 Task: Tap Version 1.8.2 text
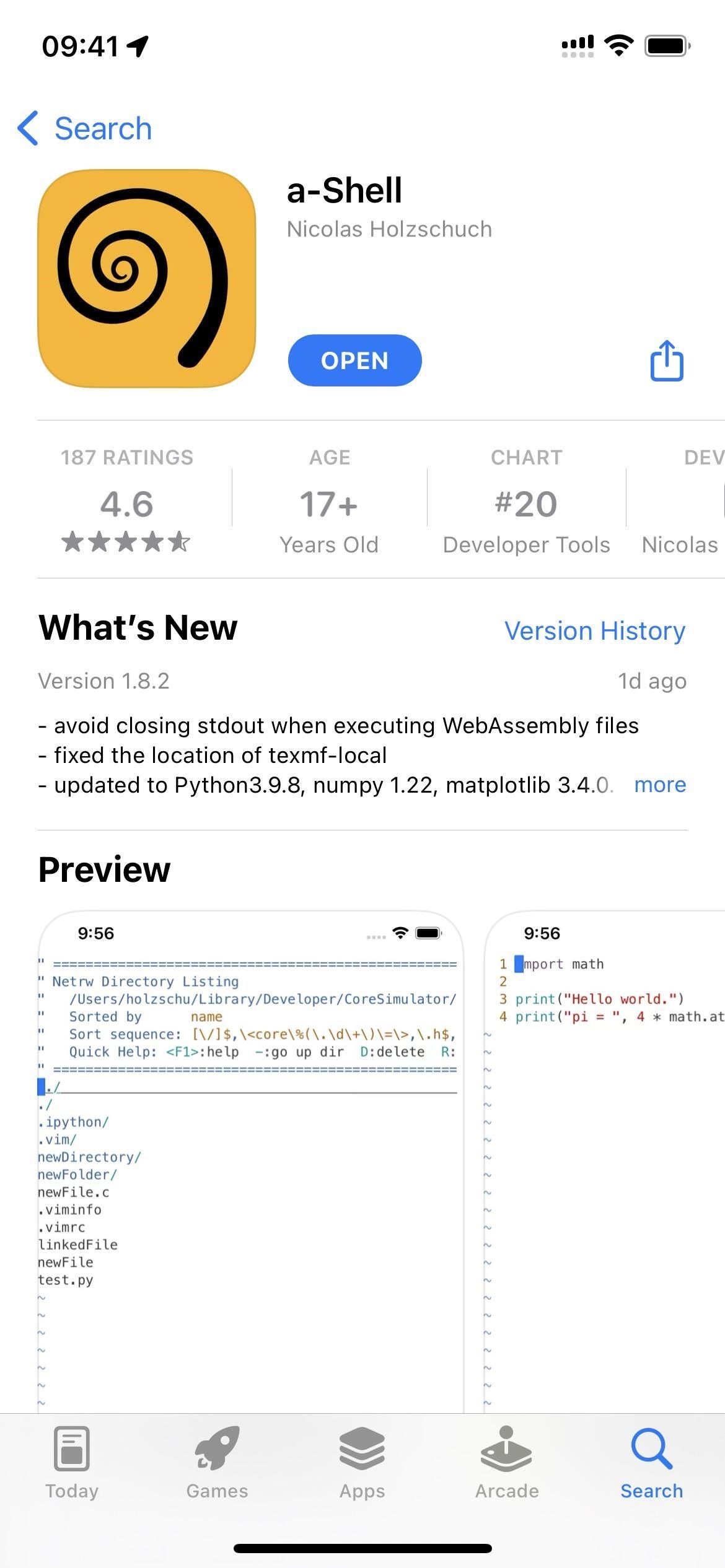pyautogui.click(x=103, y=681)
